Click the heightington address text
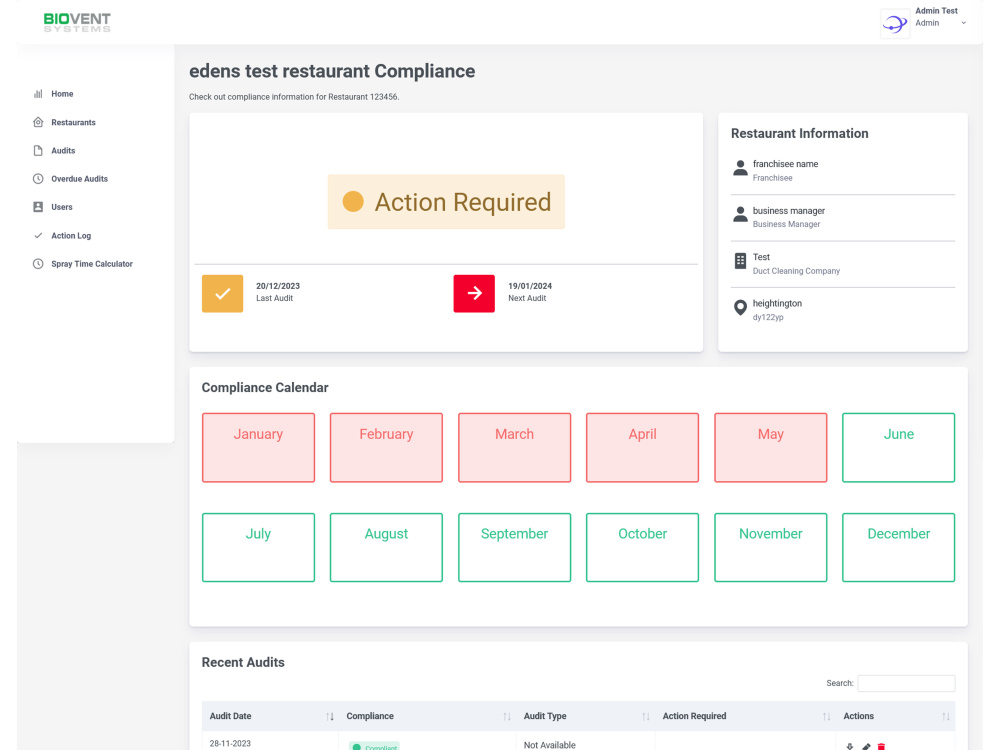This screenshot has height=750, width=1000. (777, 304)
